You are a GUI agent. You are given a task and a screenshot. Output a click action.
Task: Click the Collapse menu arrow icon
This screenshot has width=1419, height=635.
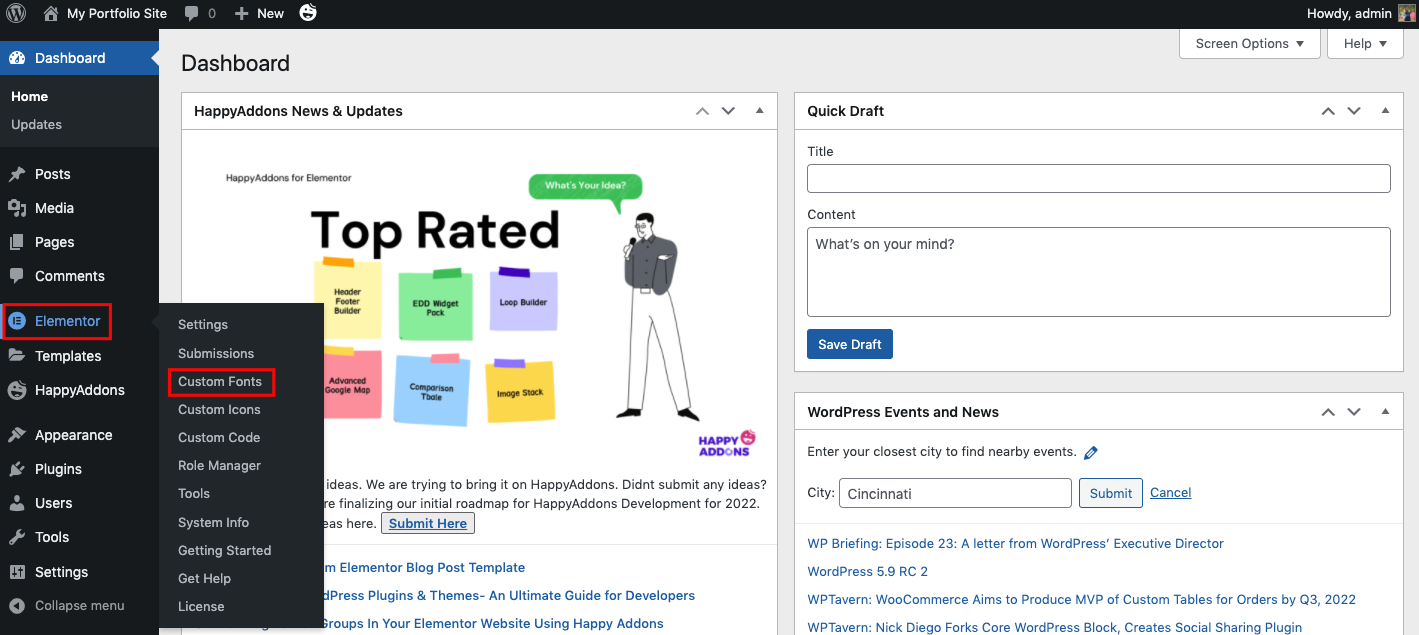pos(17,605)
